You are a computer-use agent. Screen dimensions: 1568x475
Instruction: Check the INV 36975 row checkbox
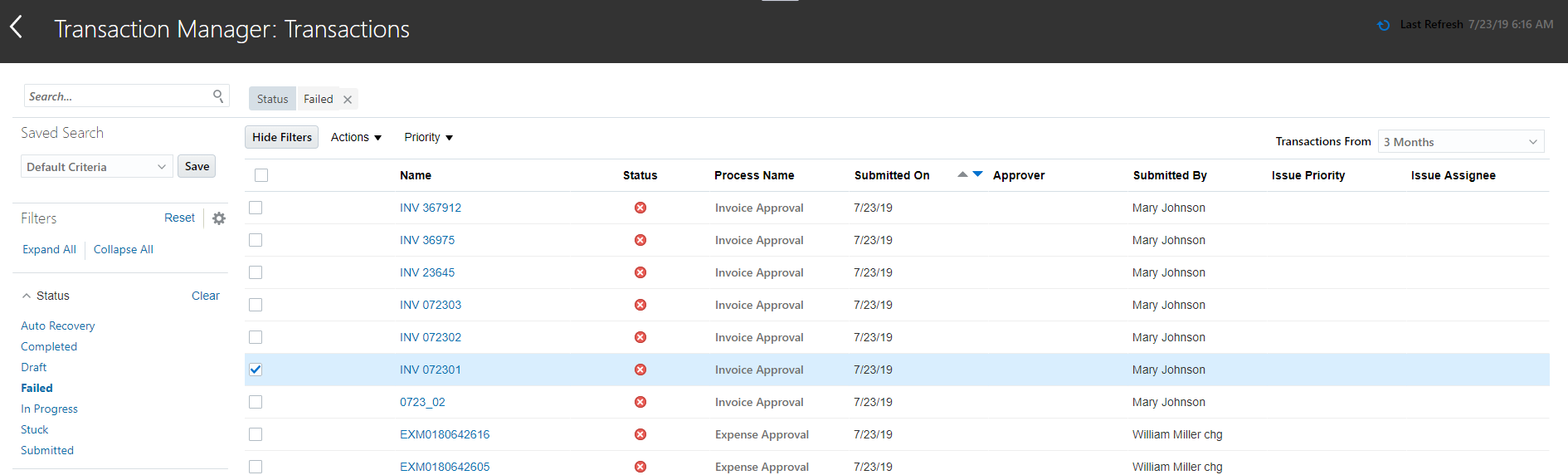tap(256, 240)
